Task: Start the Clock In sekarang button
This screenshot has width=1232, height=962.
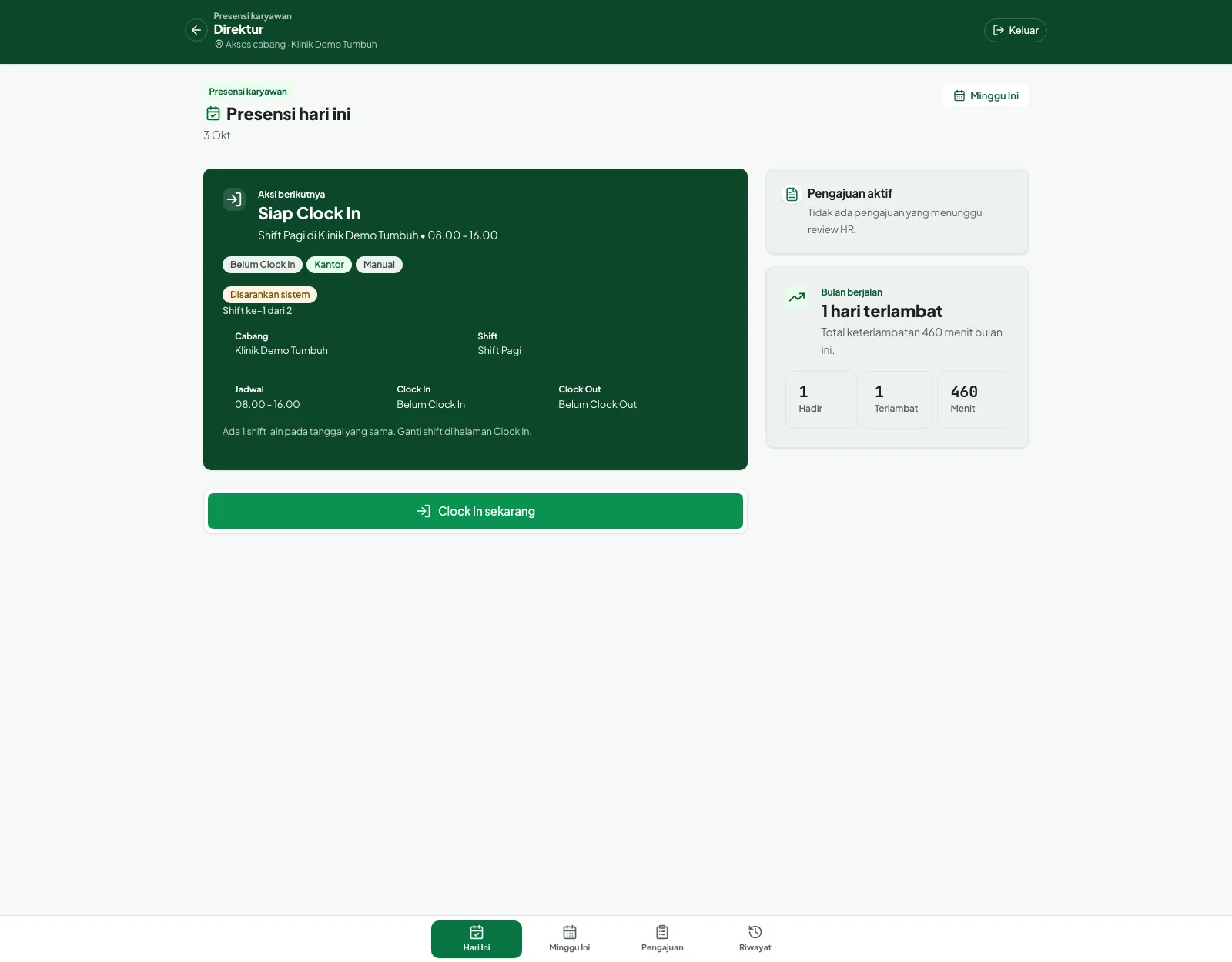Action: pyautogui.click(x=475, y=511)
